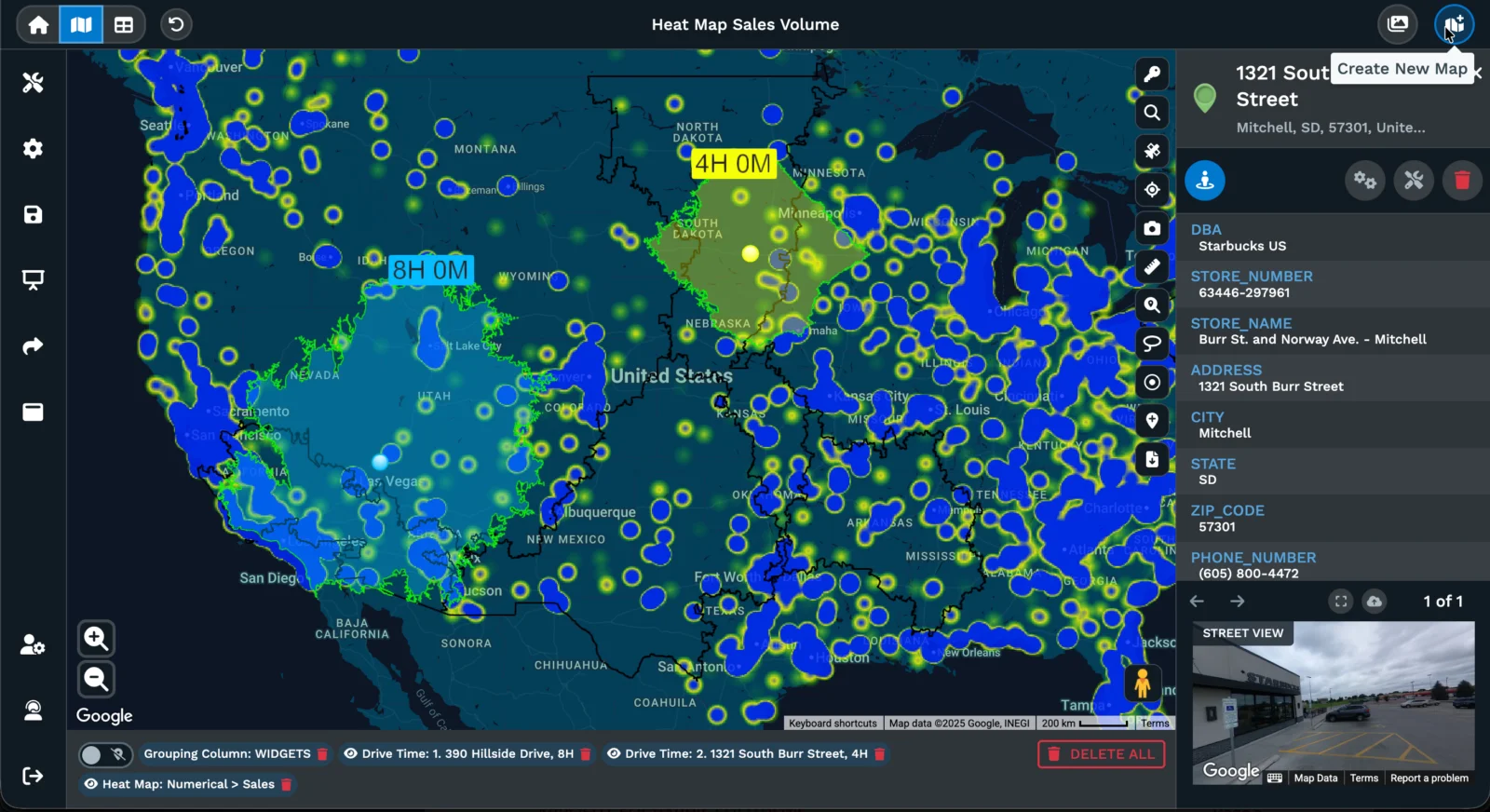Toggle satellite view tool on map

[1152, 151]
